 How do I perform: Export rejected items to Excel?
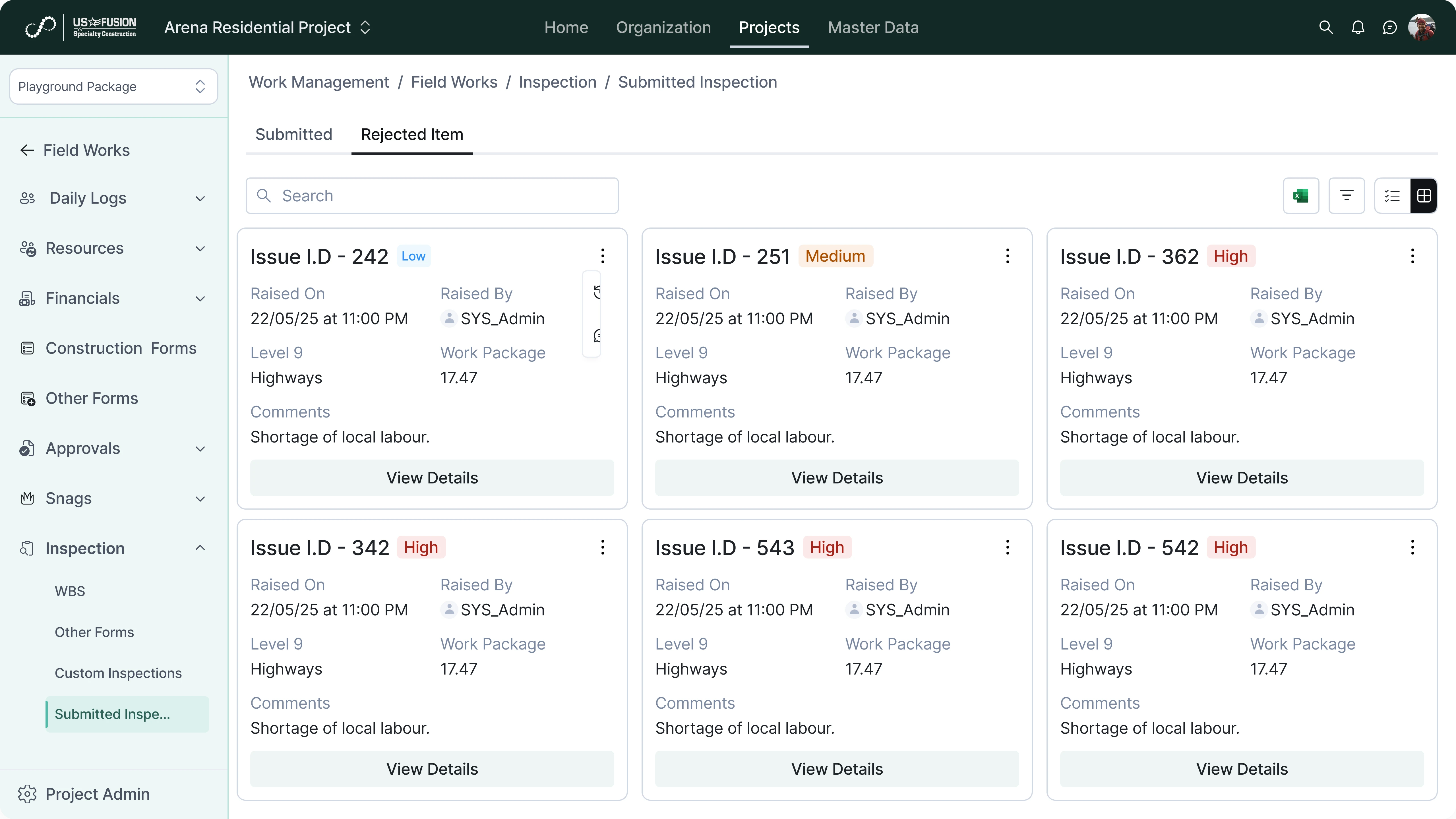(x=1301, y=196)
